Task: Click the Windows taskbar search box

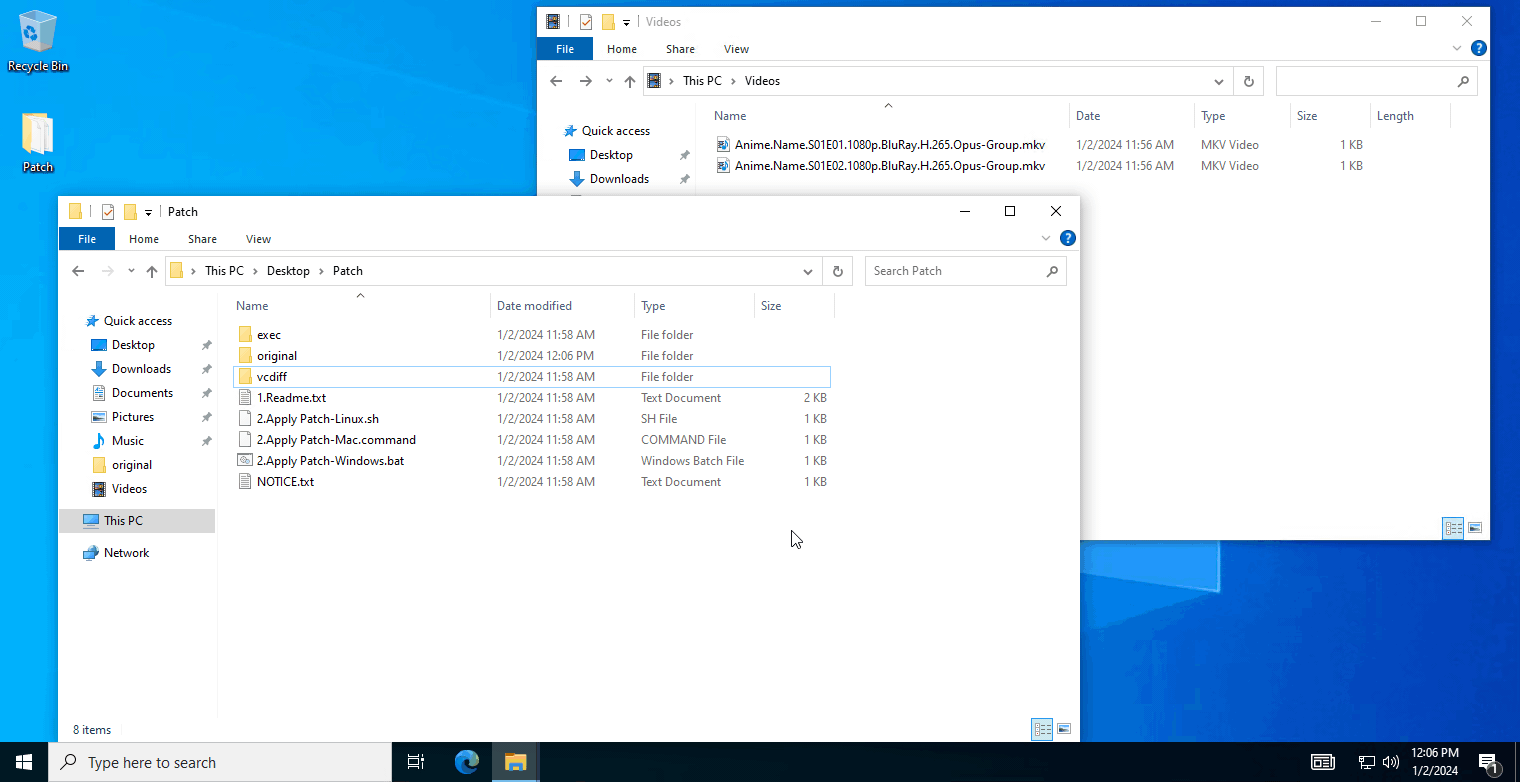Action: point(220,762)
